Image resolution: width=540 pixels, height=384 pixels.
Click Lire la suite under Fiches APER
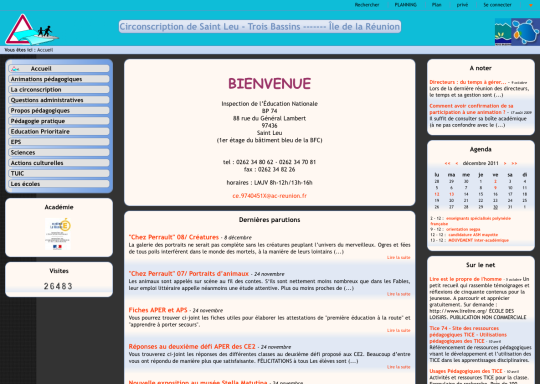point(398,330)
